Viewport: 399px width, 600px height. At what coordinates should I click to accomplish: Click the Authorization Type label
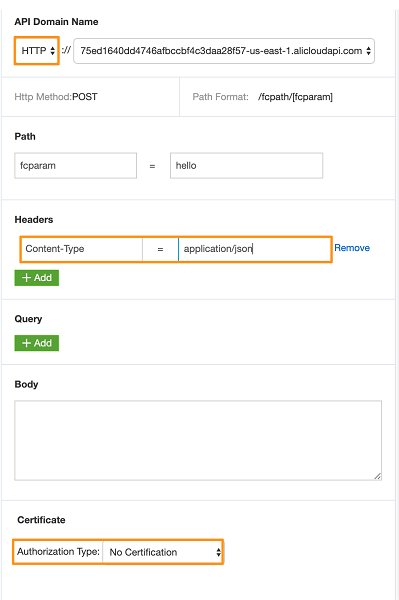58,552
